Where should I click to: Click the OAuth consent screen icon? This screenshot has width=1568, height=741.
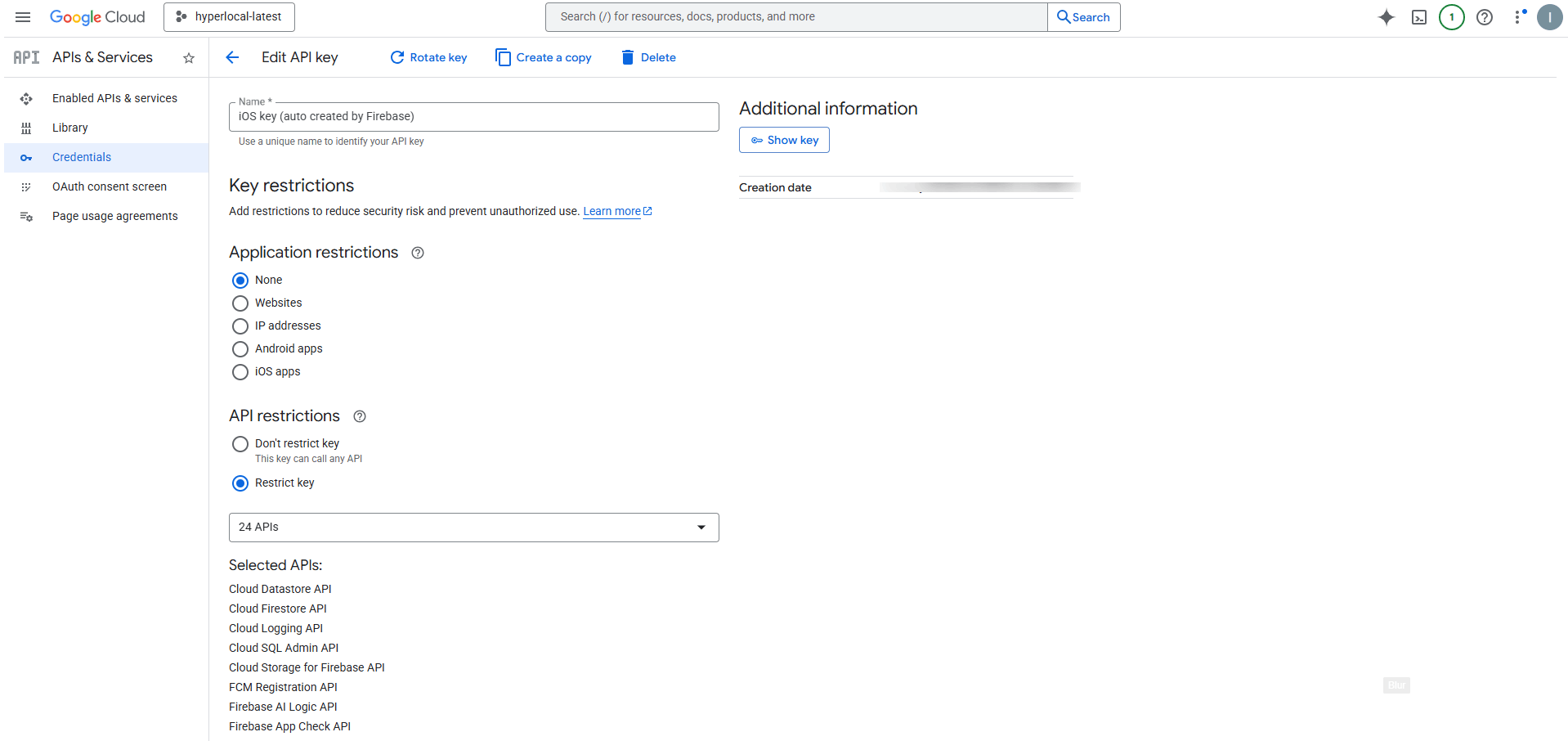(26, 187)
